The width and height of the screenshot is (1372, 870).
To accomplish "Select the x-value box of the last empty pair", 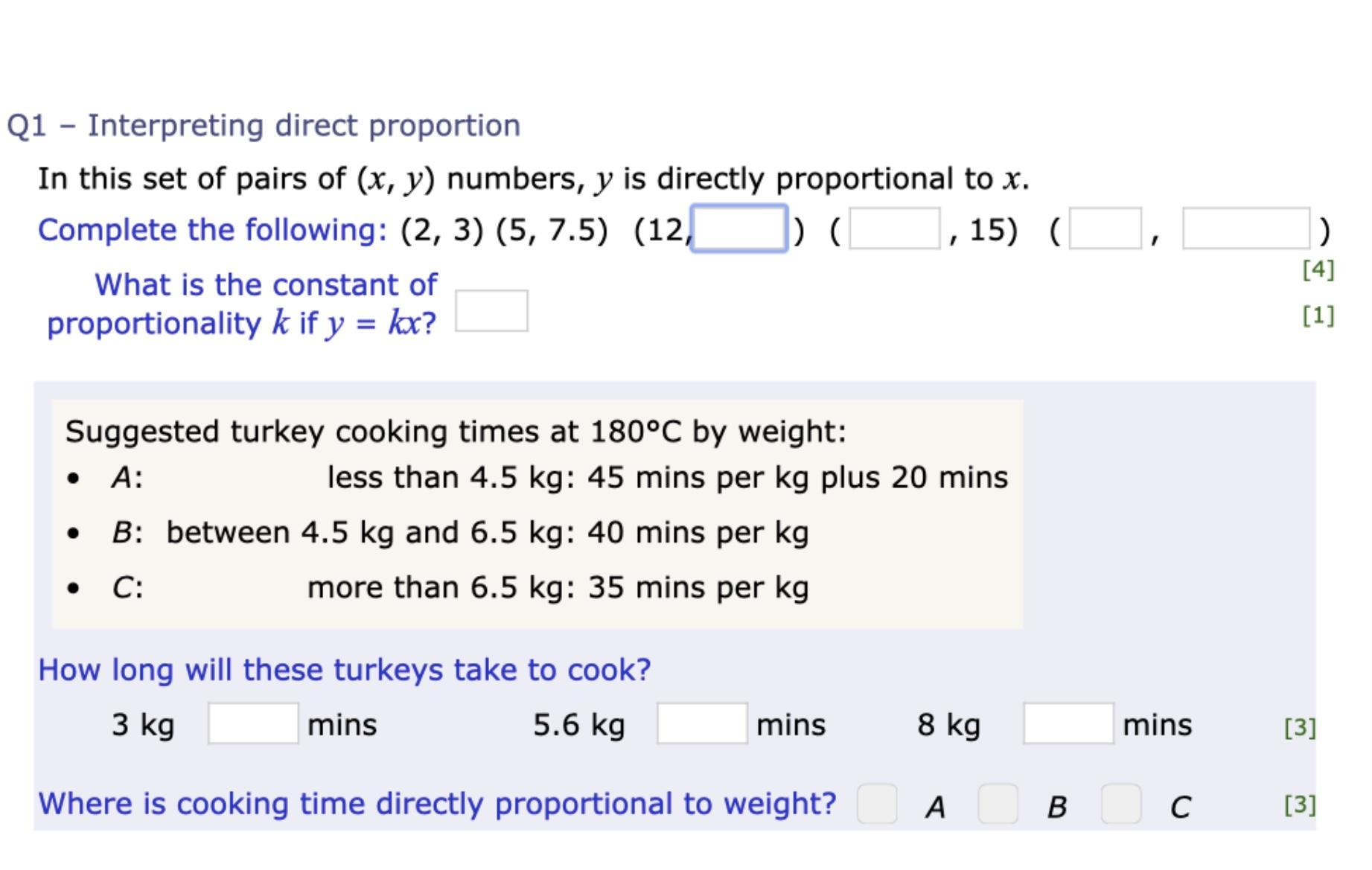I will (1105, 229).
